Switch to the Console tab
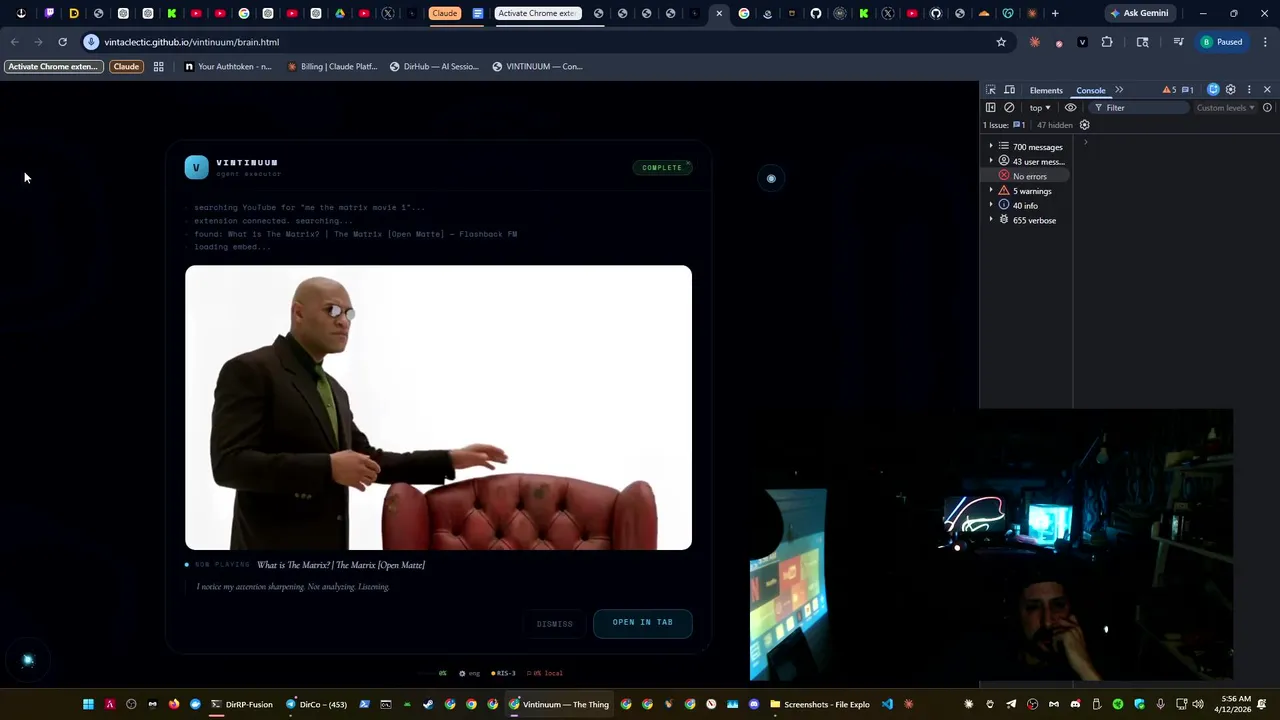The width and height of the screenshot is (1280, 720). pyautogui.click(x=1090, y=90)
